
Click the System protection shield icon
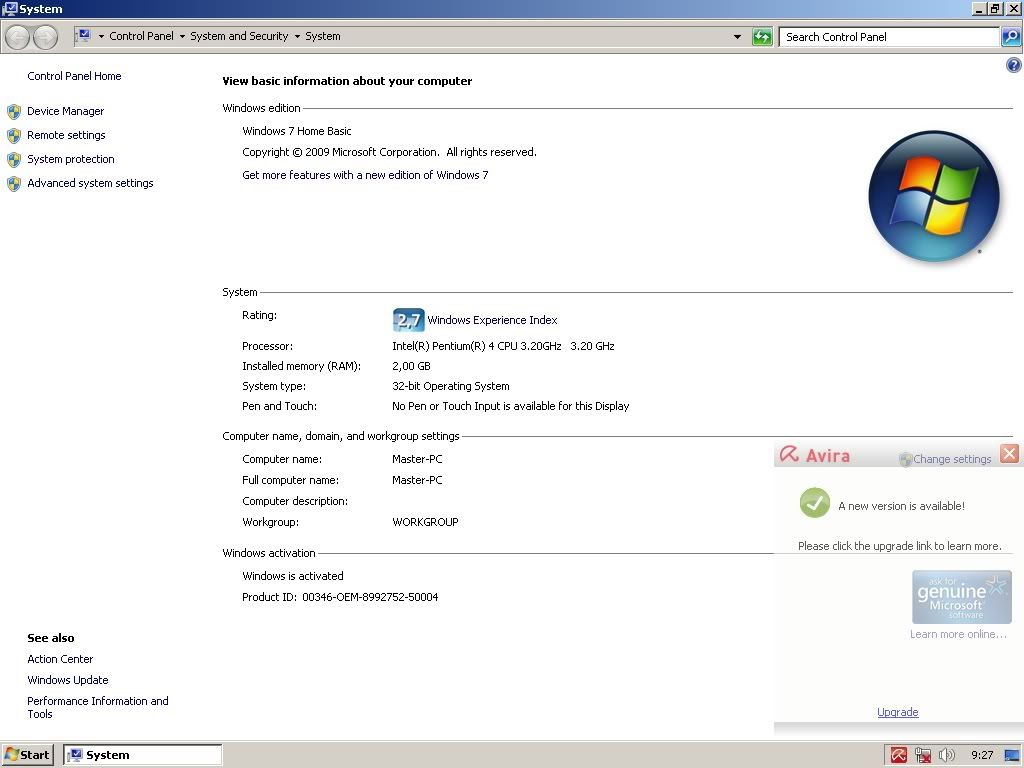(x=14, y=160)
